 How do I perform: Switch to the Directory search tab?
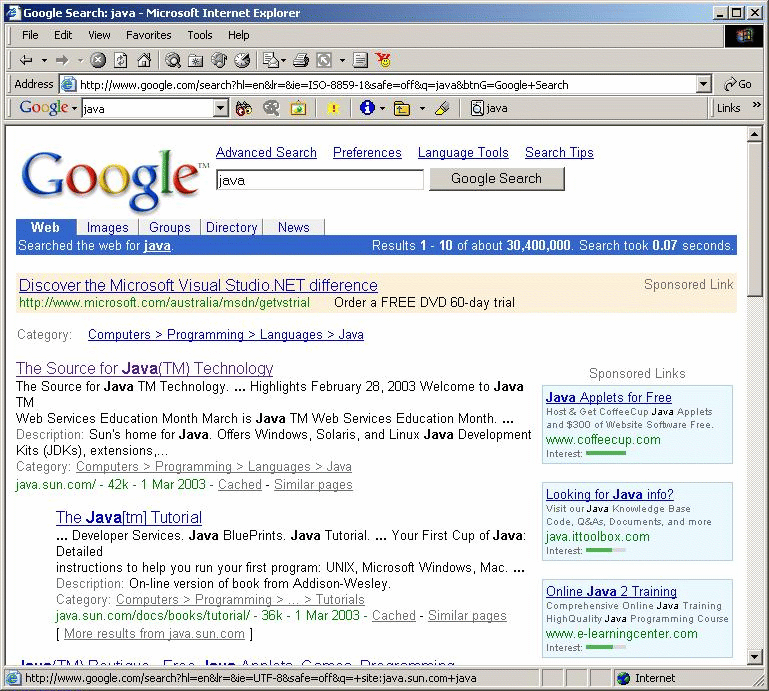coord(231,228)
